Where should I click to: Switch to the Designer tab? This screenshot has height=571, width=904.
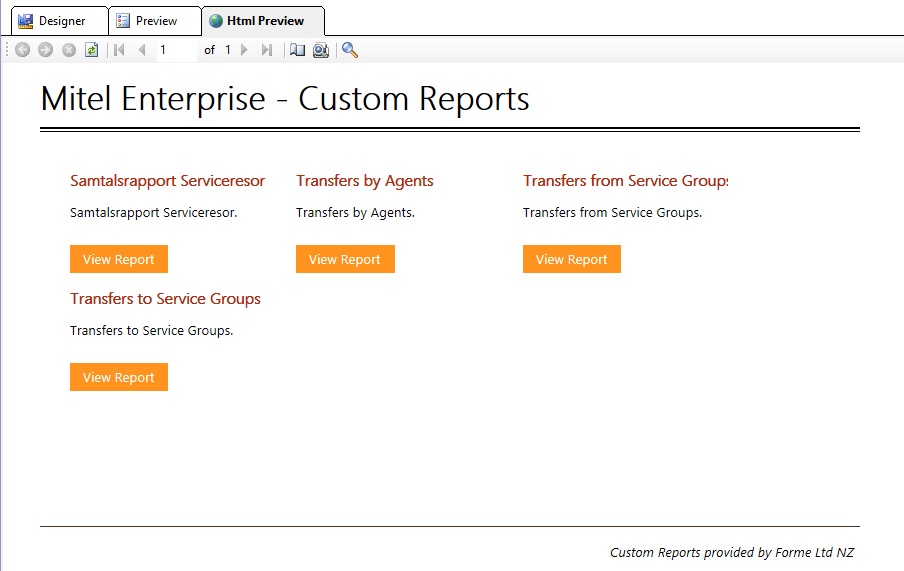[60, 21]
